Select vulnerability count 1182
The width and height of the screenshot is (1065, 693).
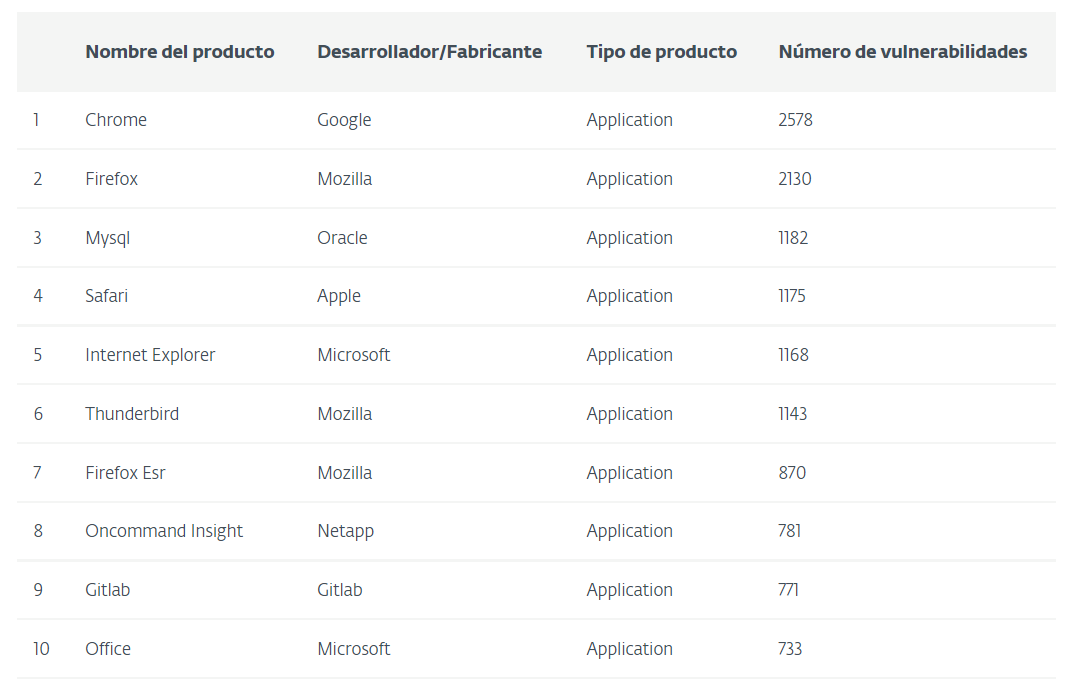pyautogui.click(x=793, y=238)
